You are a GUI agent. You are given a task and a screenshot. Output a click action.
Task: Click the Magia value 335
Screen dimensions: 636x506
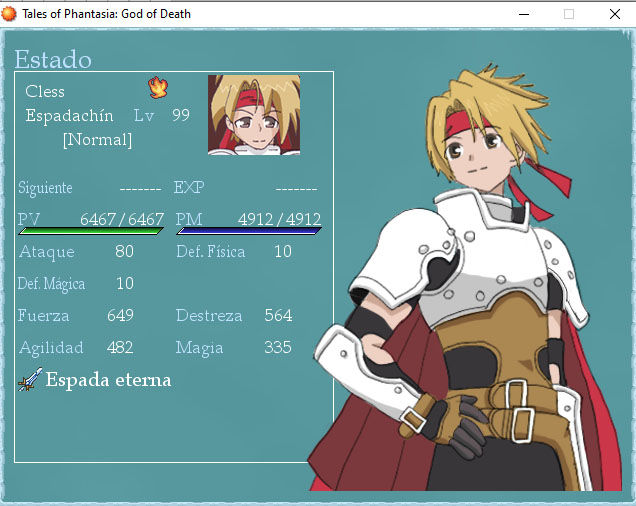(x=278, y=347)
